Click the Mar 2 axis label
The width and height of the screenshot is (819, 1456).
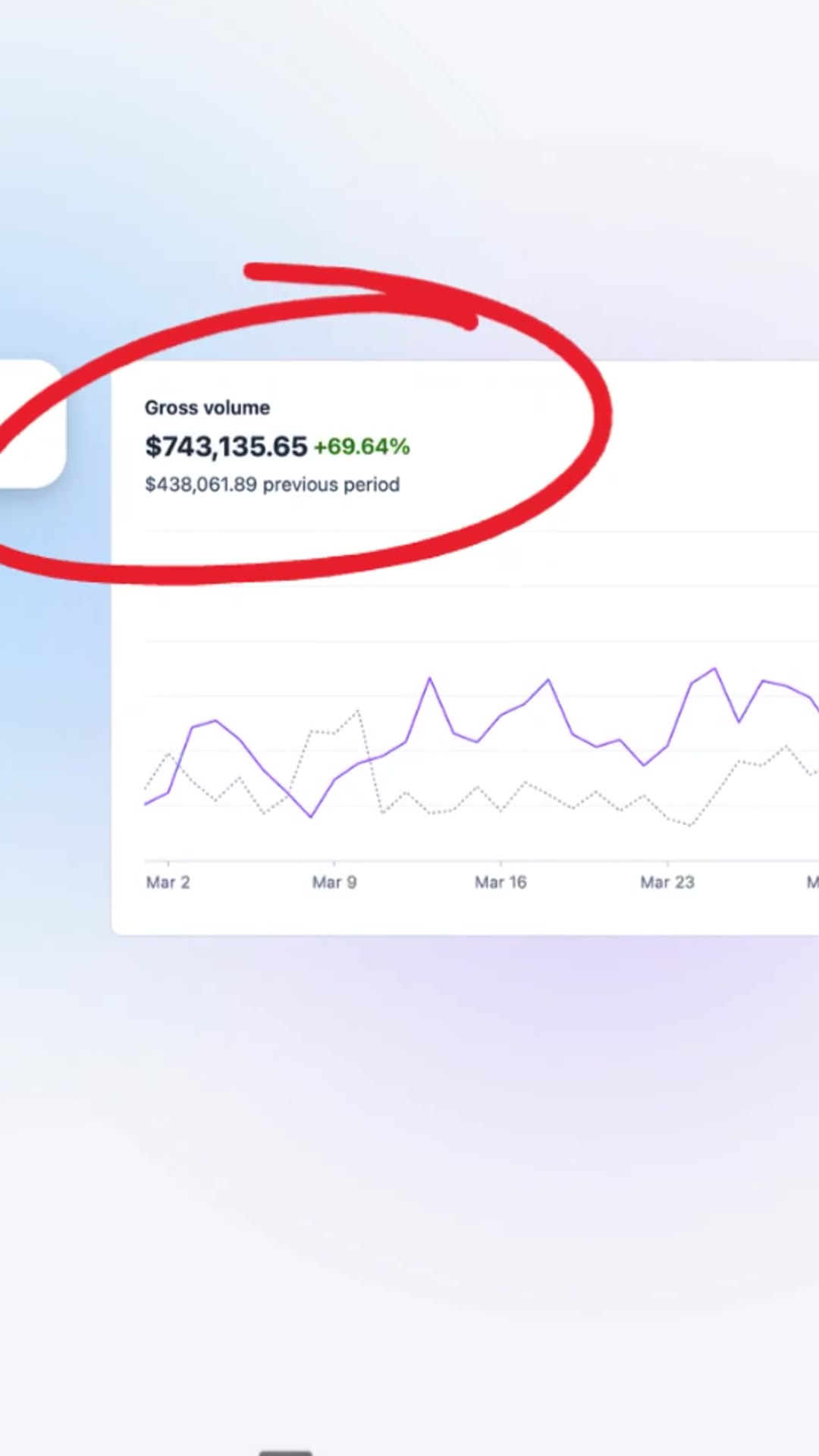[x=168, y=882]
